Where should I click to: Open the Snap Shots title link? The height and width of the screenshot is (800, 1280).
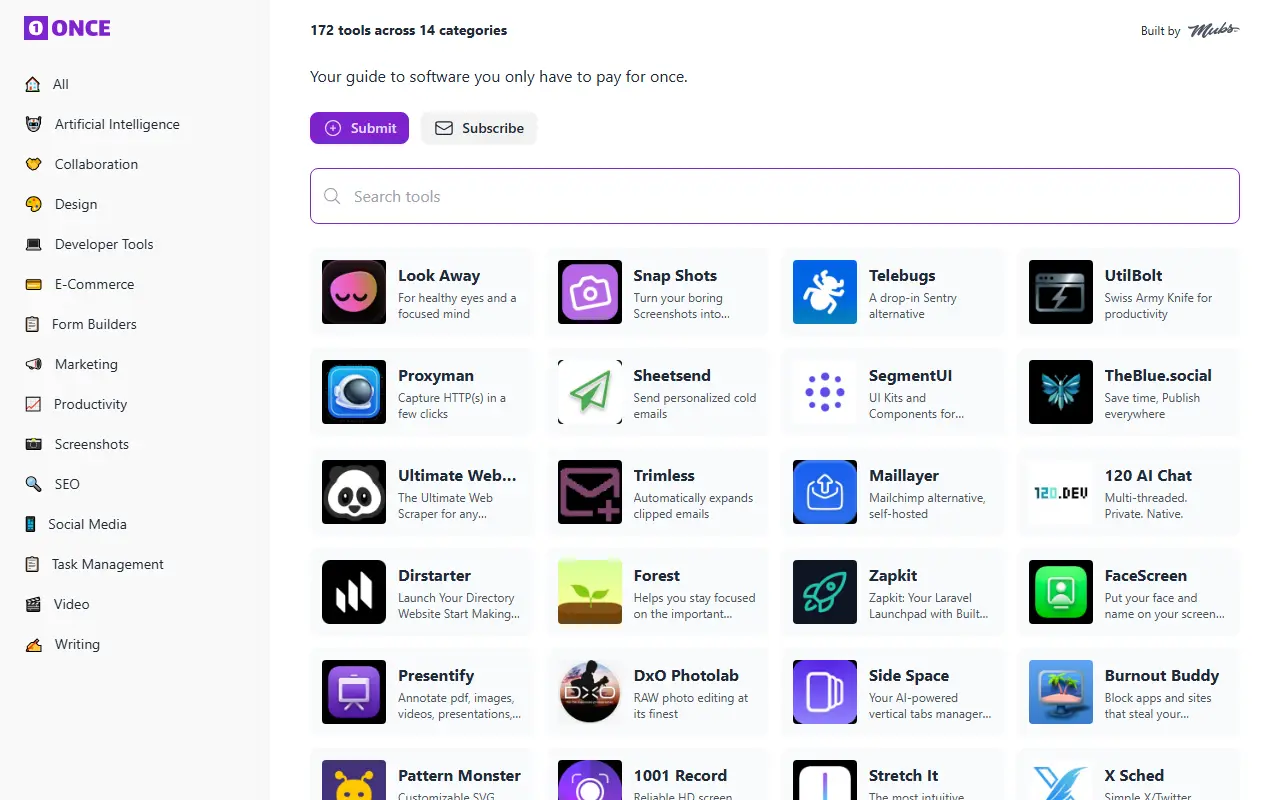[675, 276]
